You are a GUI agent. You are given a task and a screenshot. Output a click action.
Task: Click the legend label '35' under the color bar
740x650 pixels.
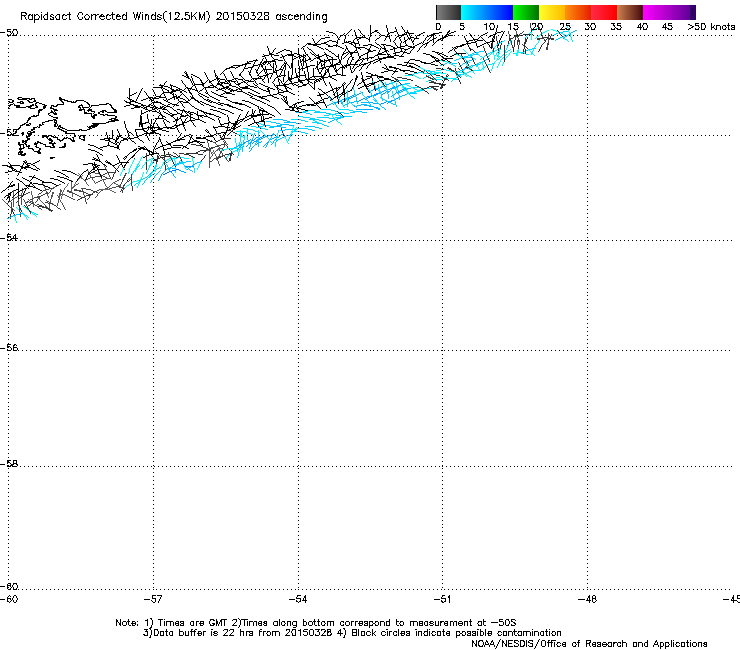tap(616, 27)
